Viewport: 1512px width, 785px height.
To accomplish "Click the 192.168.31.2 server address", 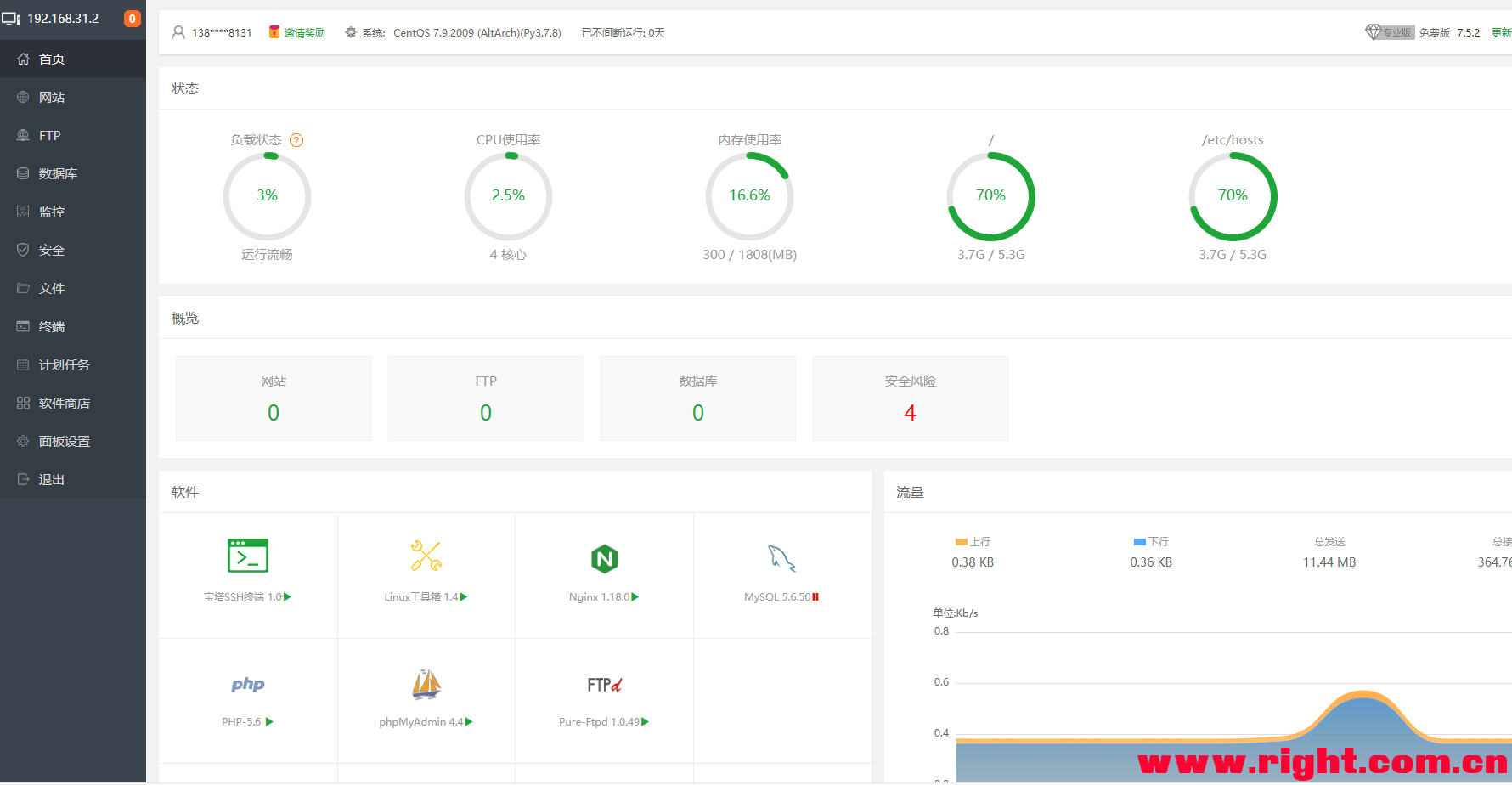I will click(x=63, y=19).
